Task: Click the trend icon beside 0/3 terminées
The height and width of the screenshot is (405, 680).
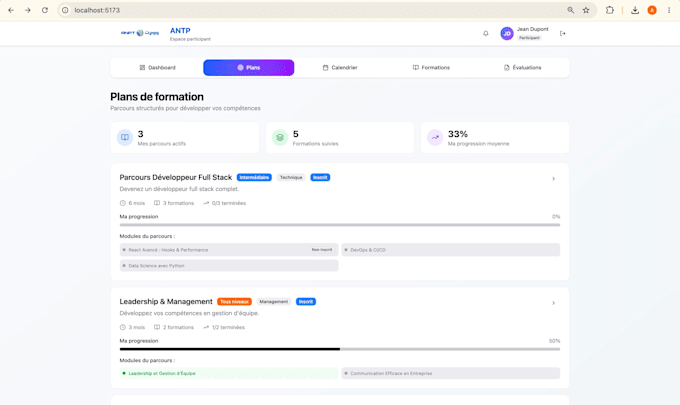Action: tap(206, 203)
